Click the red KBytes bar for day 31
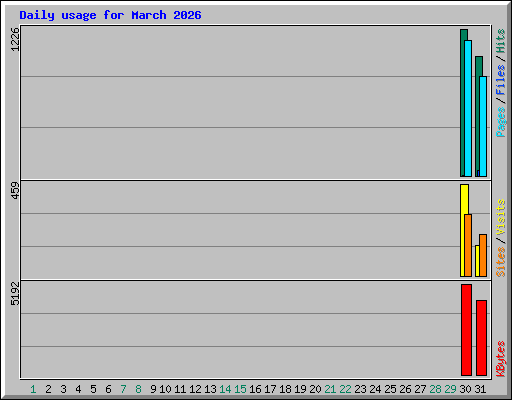This screenshot has width=512, height=400. point(481,338)
